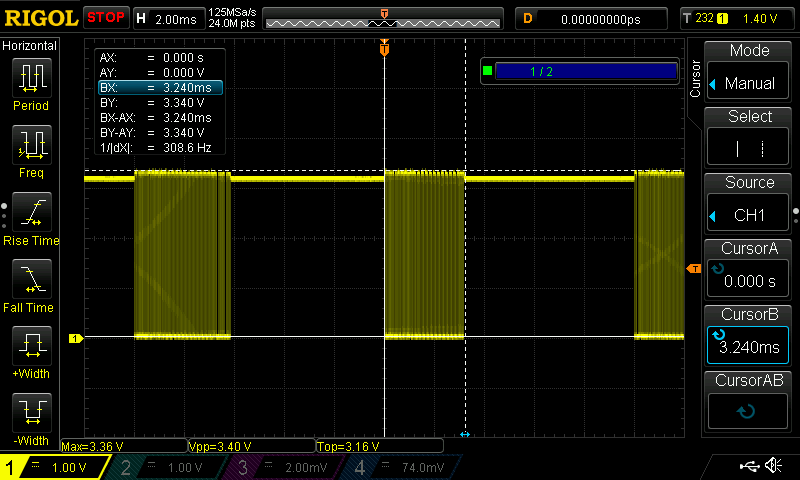Select the Fall Time measurement icon
This screenshot has height=480, width=800.
32,279
